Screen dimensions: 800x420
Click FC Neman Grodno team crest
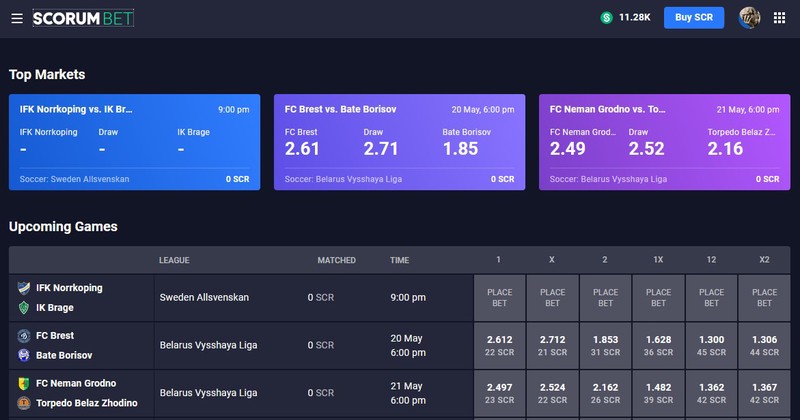23,383
